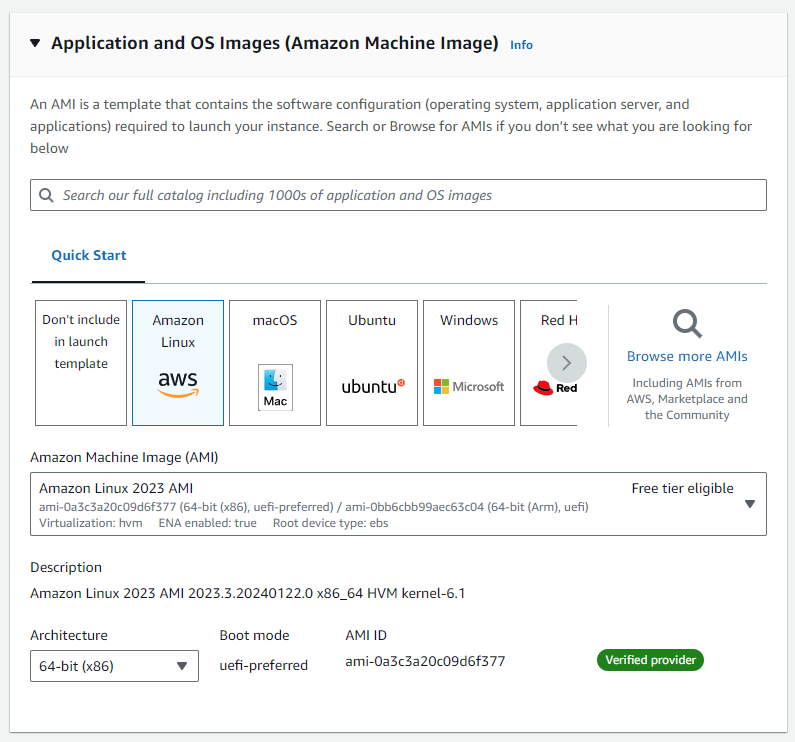Click the Verified provider badge

click(650, 660)
